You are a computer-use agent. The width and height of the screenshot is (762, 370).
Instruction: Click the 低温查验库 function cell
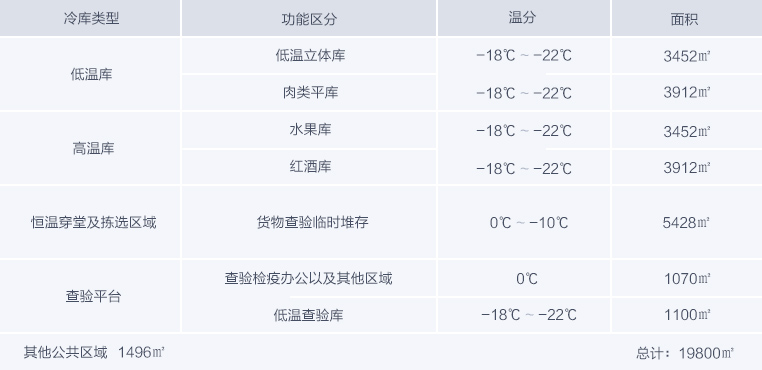pyautogui.click(x=309, y=315)
